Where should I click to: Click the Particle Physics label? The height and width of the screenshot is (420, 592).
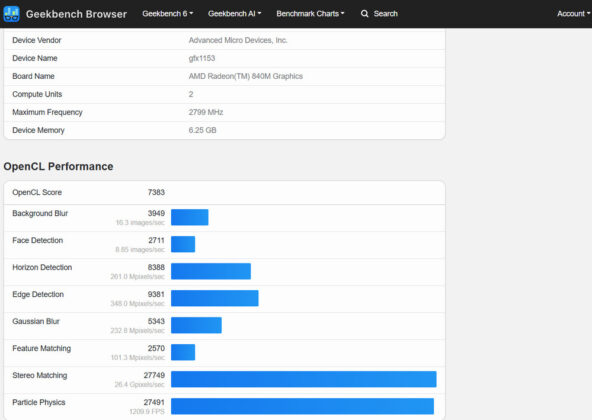click(x=39, y=402)
